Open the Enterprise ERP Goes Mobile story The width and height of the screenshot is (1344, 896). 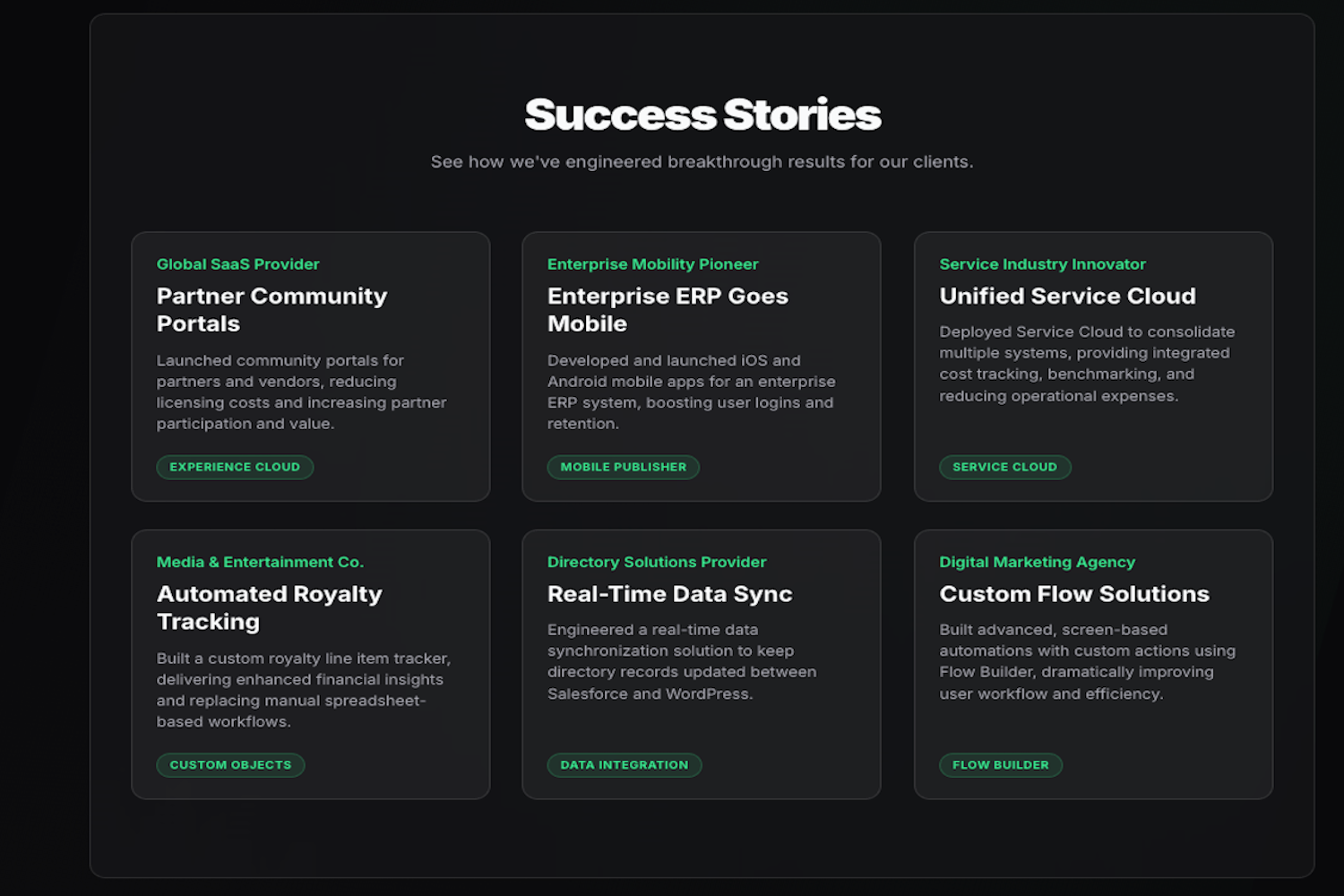[668, 309]
